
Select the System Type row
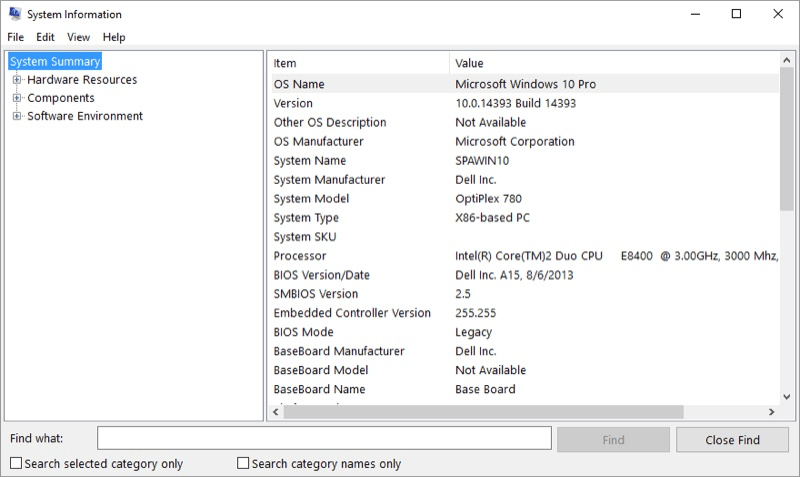525,218
